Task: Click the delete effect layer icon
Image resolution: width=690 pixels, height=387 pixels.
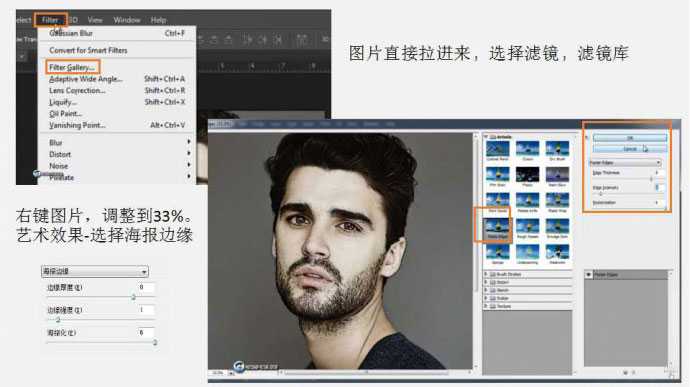Action: pyautogui.click(x=634, y=372)
